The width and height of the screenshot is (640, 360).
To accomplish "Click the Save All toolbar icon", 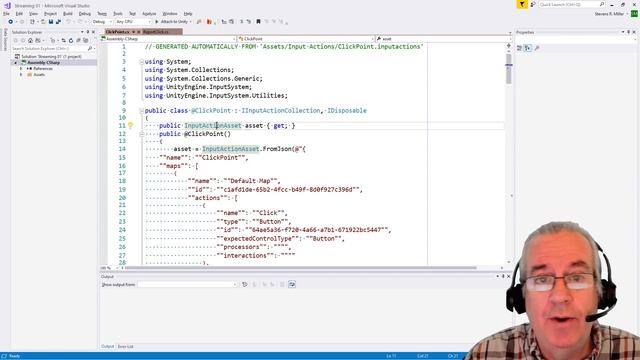I will point(58,22).
